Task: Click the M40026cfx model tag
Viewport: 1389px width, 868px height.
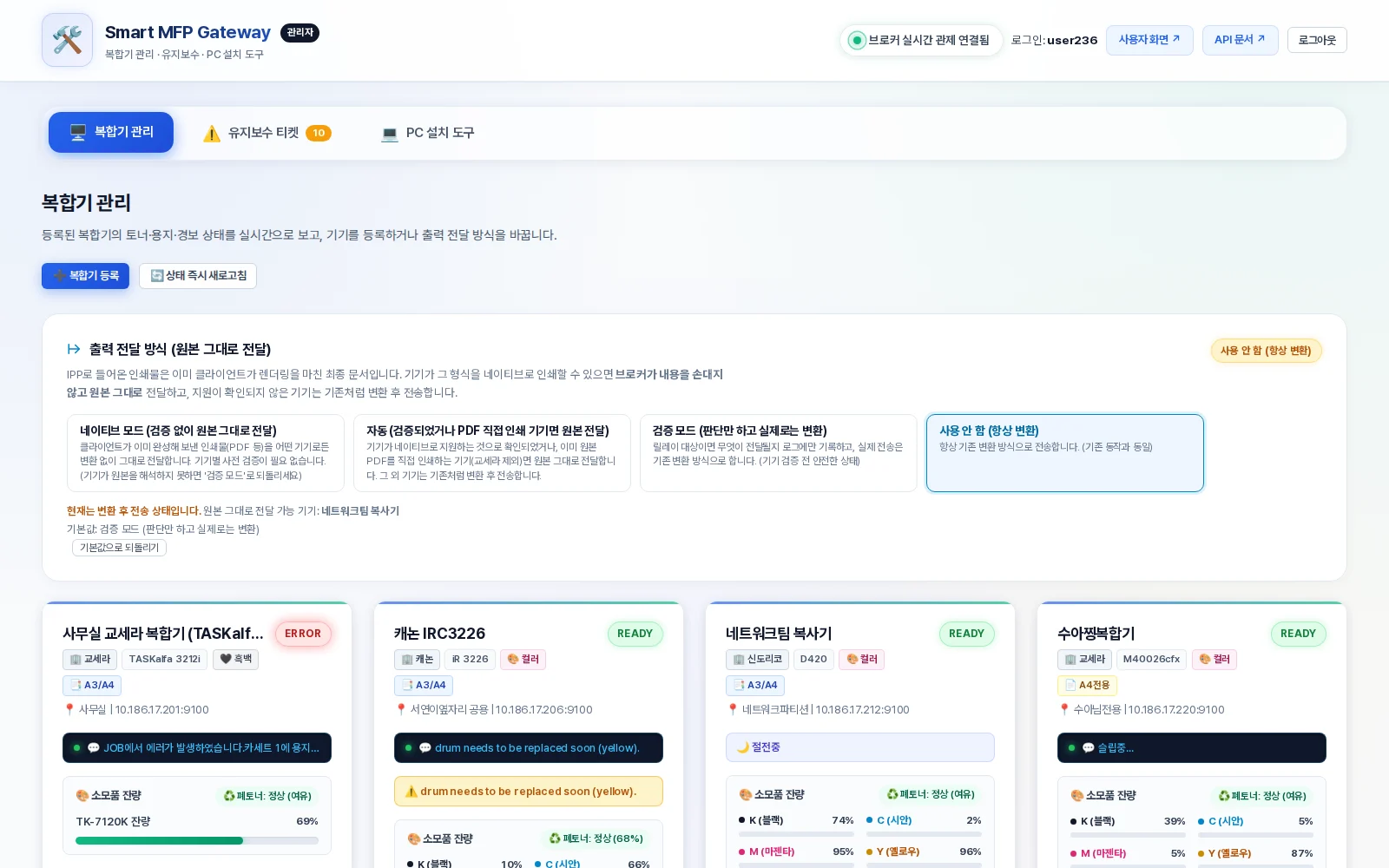Action: coord(1151,659)
